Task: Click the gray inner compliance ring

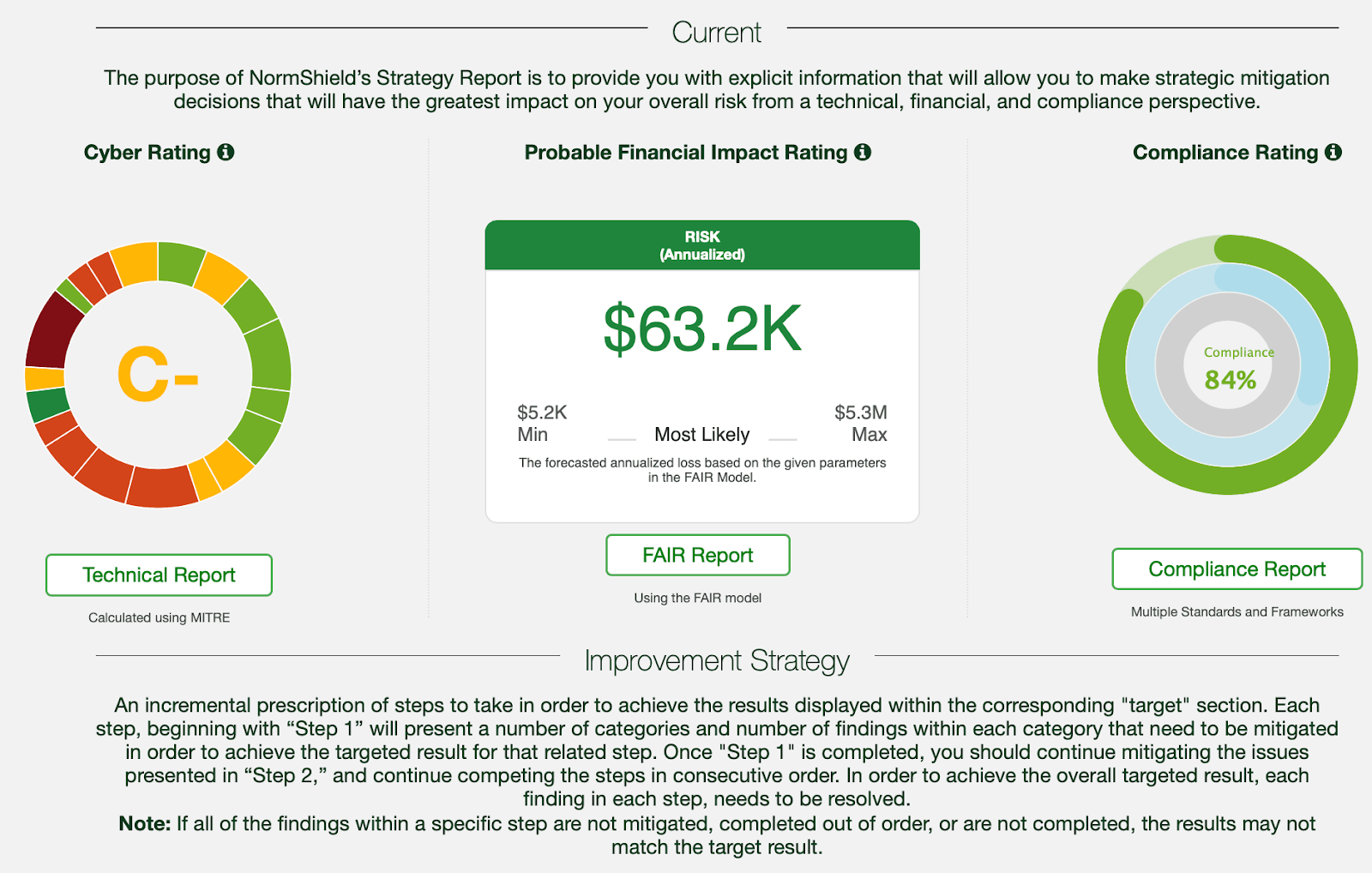Action: coord(1170,364)
